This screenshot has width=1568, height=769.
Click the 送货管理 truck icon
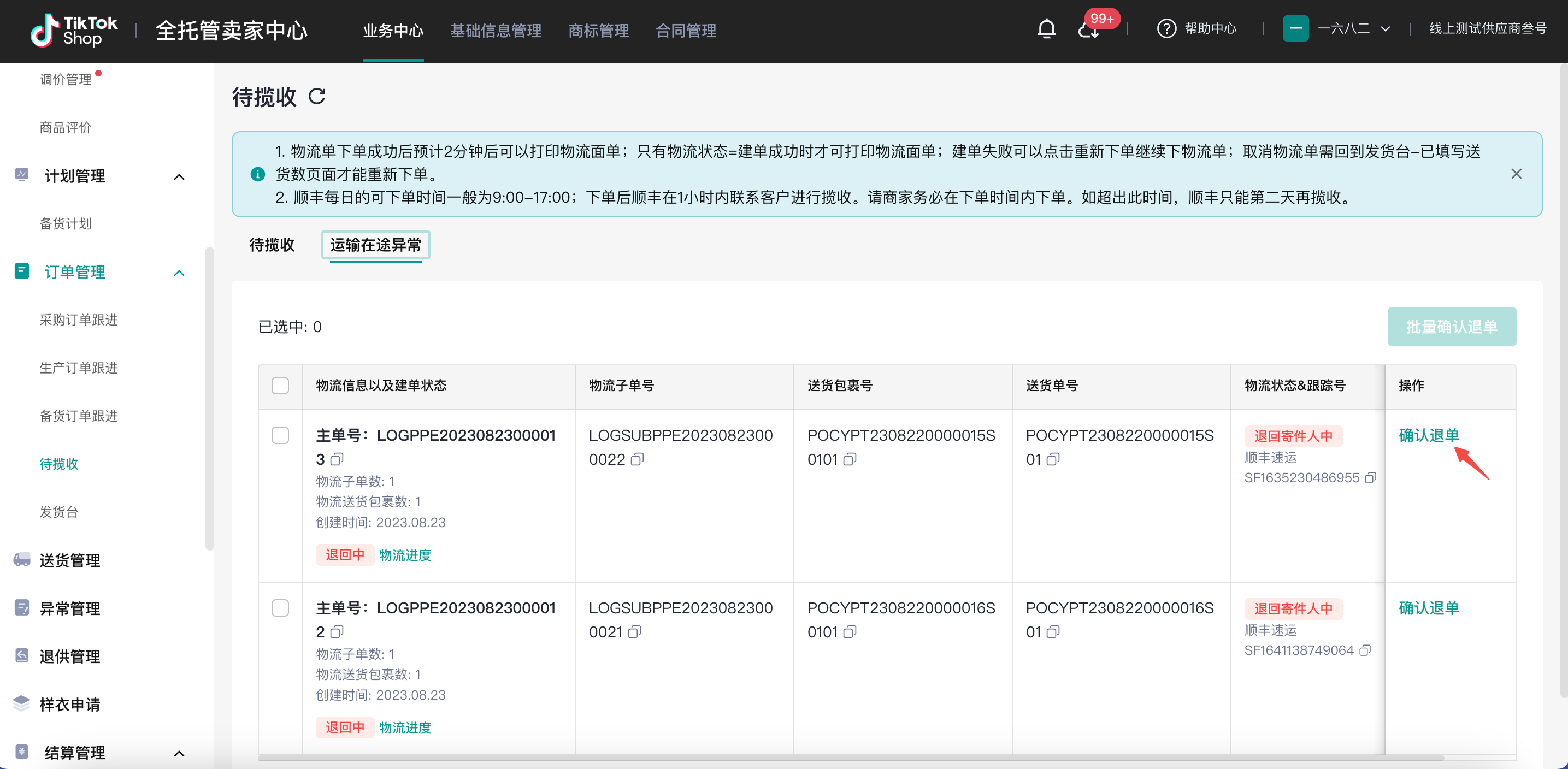point(22,560)
